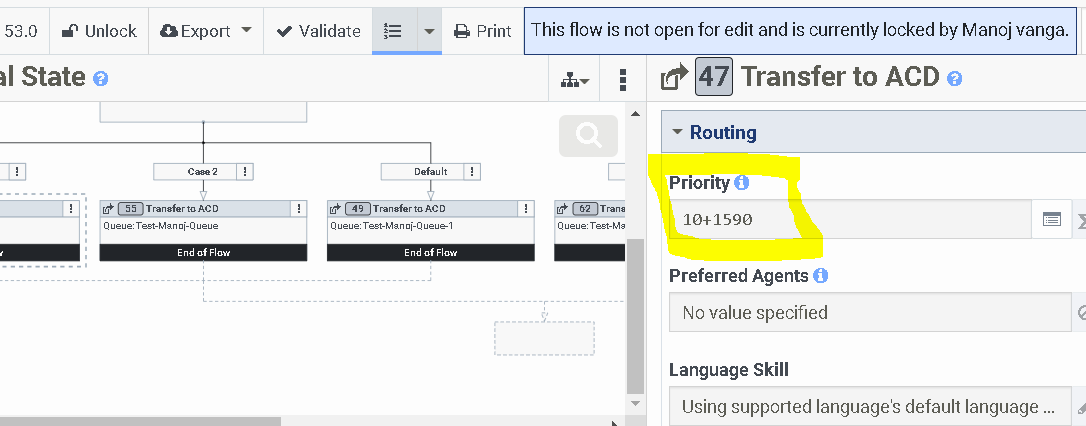Expand the list view options arrow

click(428, 31)
